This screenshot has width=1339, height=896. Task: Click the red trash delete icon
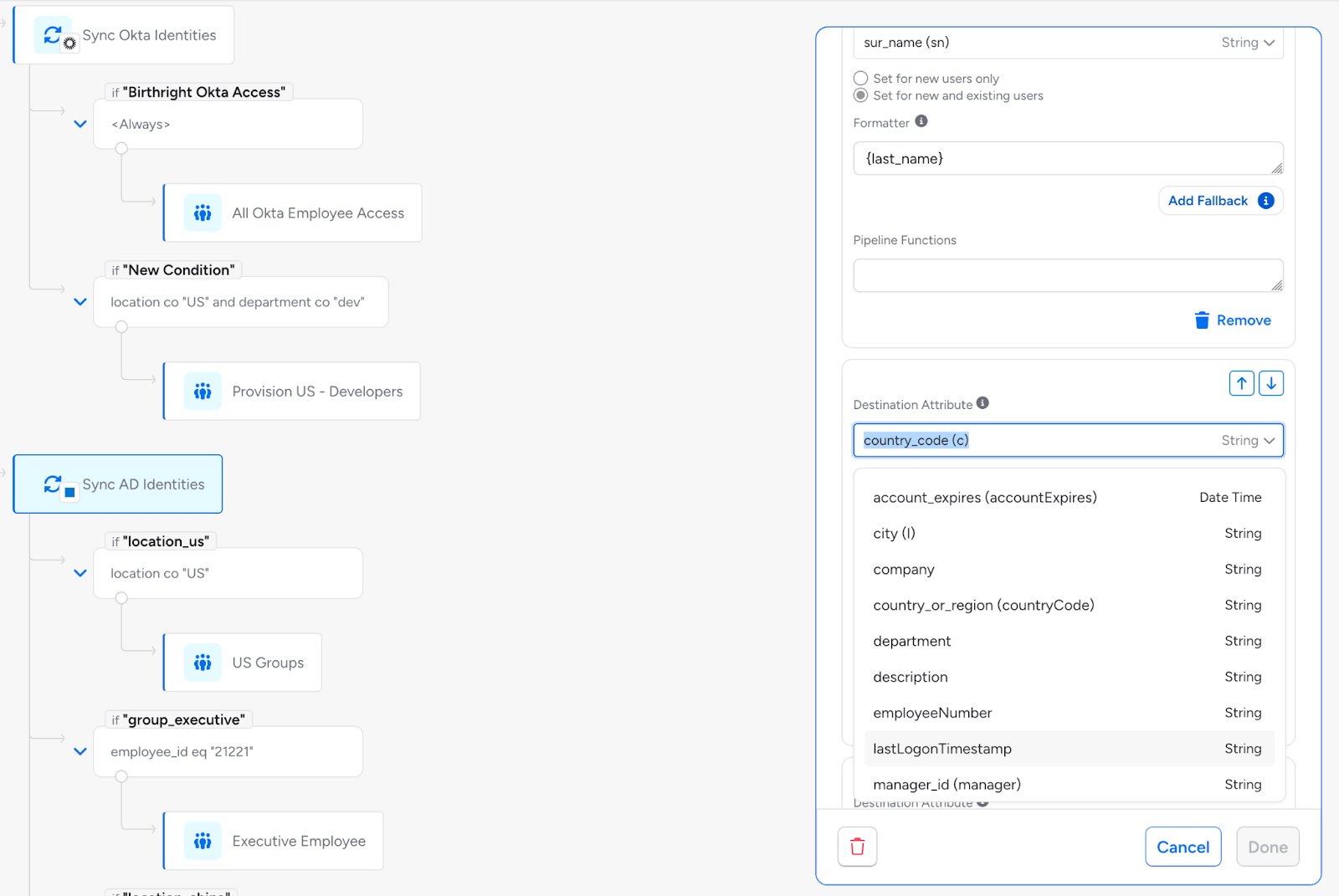[x=857, y=847]
